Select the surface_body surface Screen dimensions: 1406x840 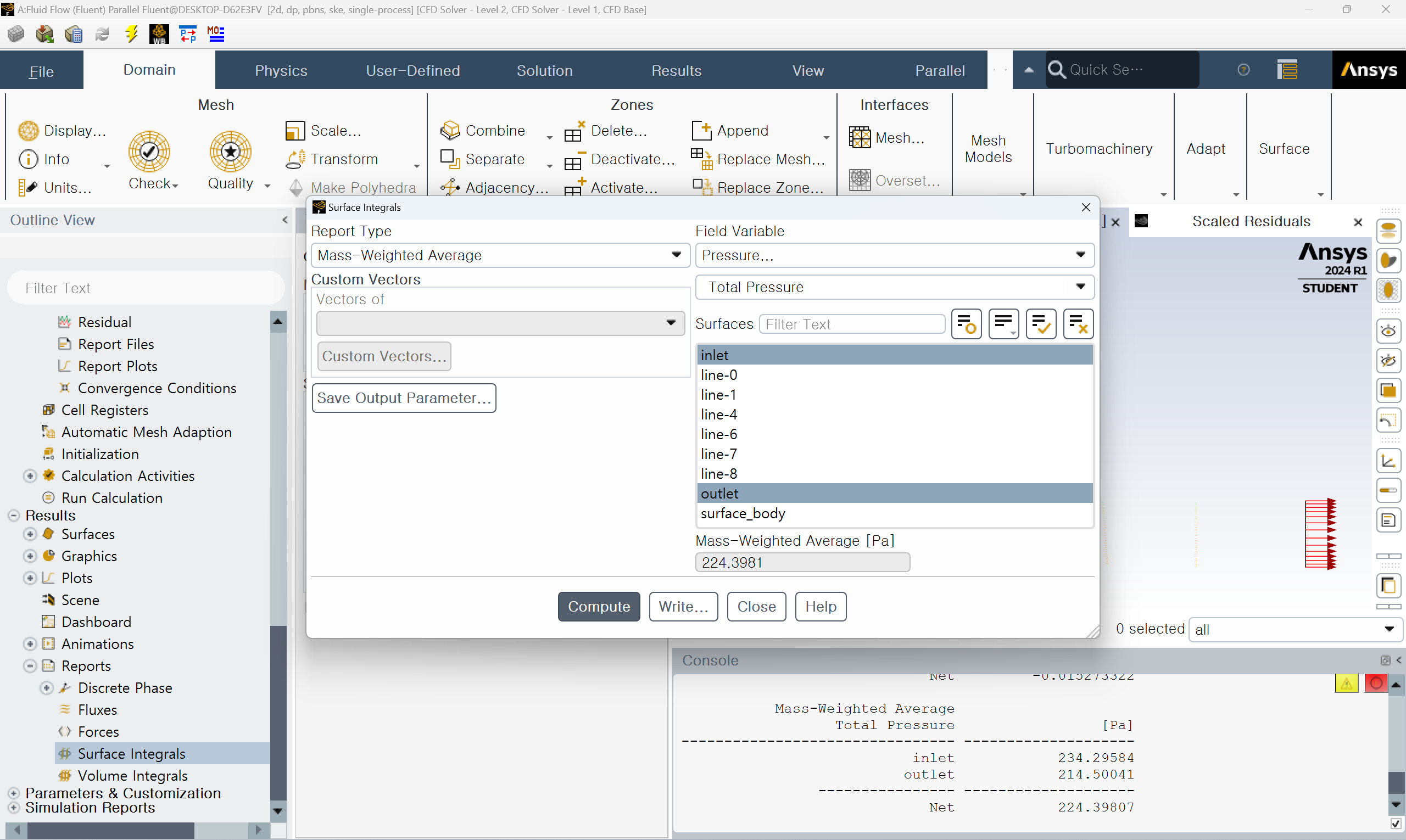click(x=895, y=513)
